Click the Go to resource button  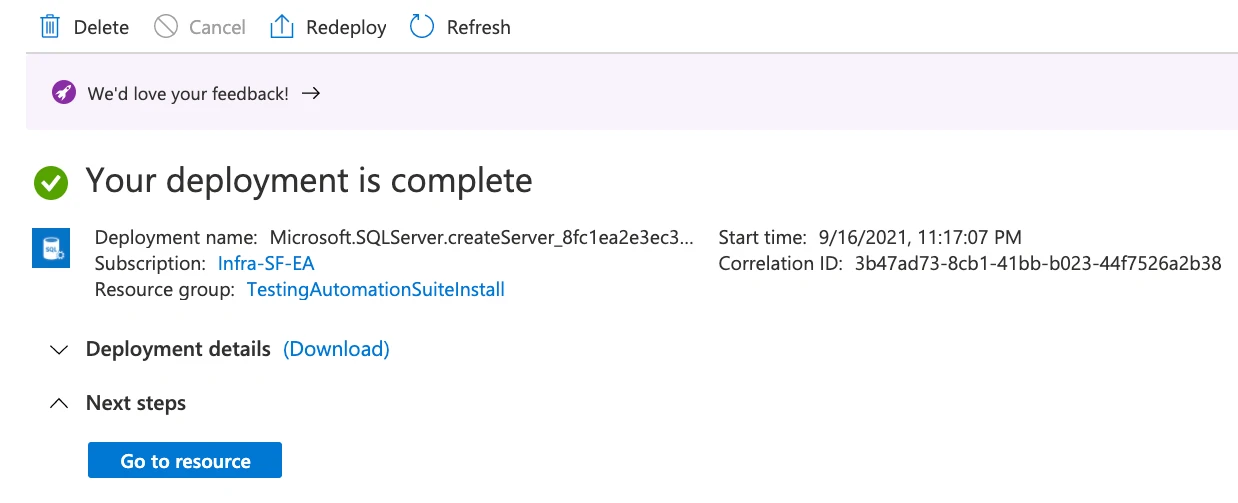(185, 461)
